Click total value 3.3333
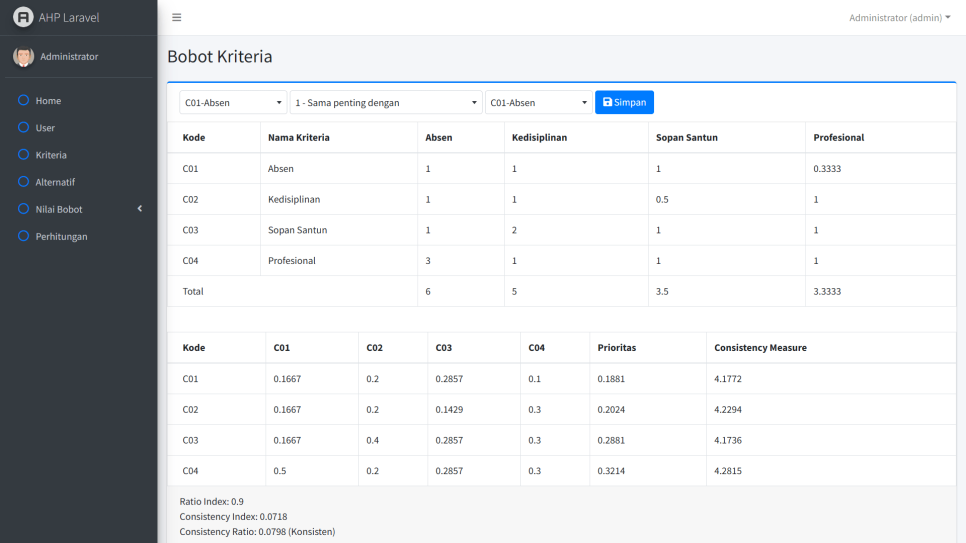 coord(827,292)
